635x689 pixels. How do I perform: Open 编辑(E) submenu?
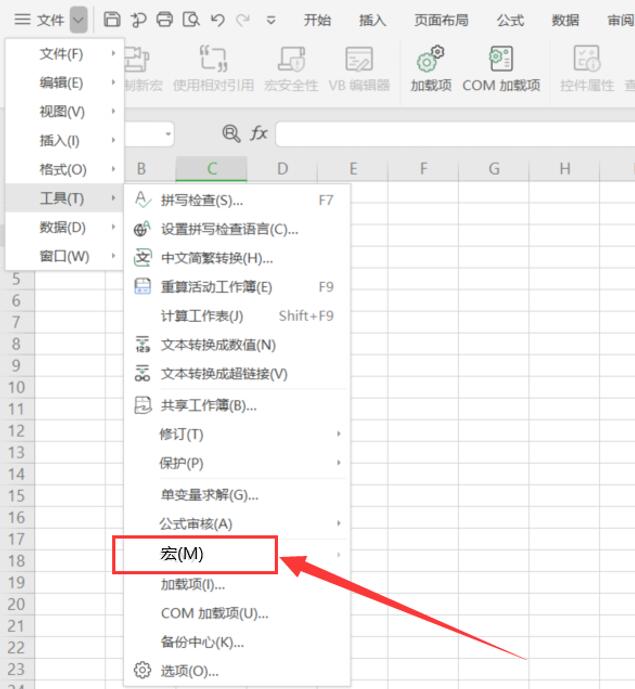[65, 83]
